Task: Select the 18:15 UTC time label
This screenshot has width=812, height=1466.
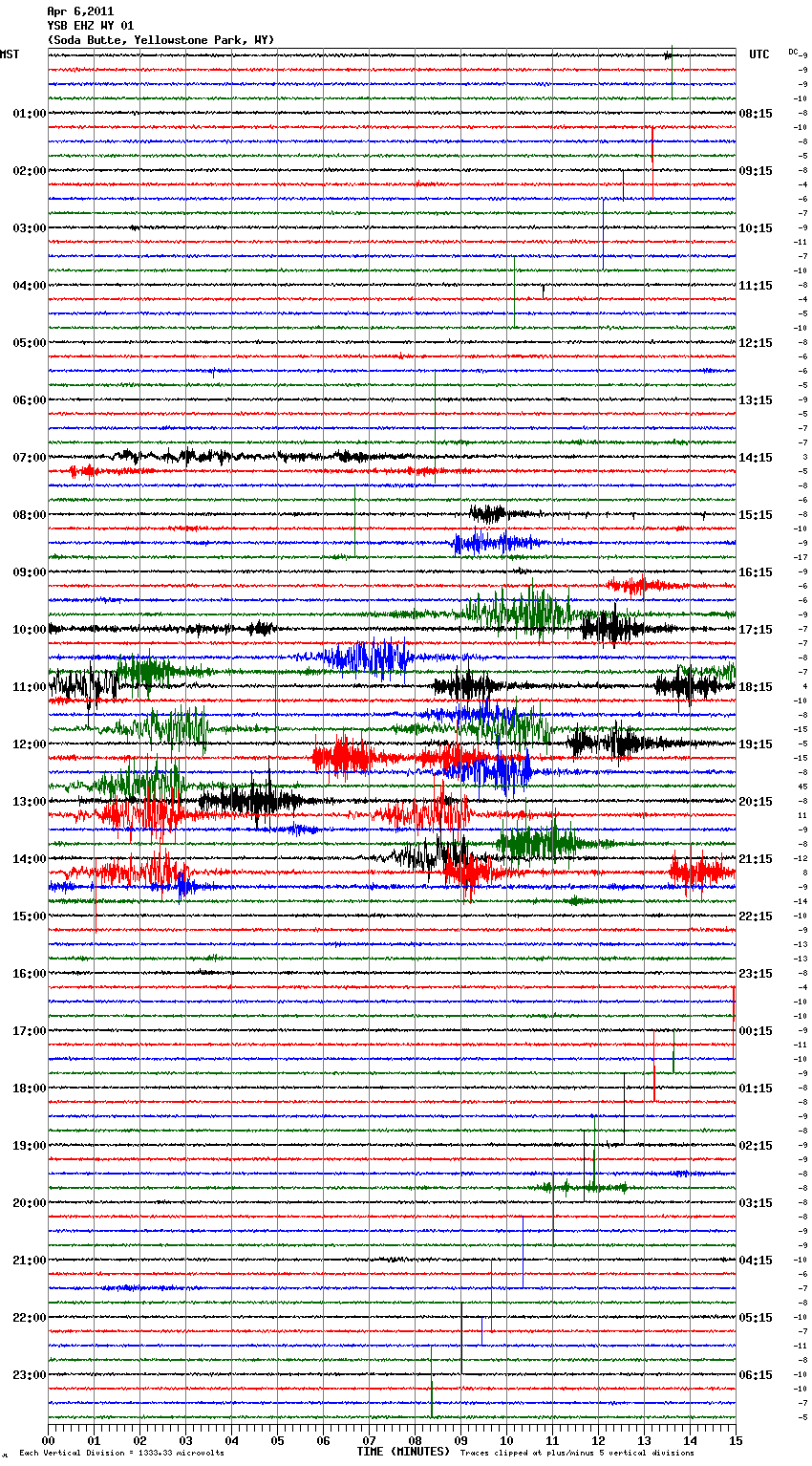Action: [756, 687]
